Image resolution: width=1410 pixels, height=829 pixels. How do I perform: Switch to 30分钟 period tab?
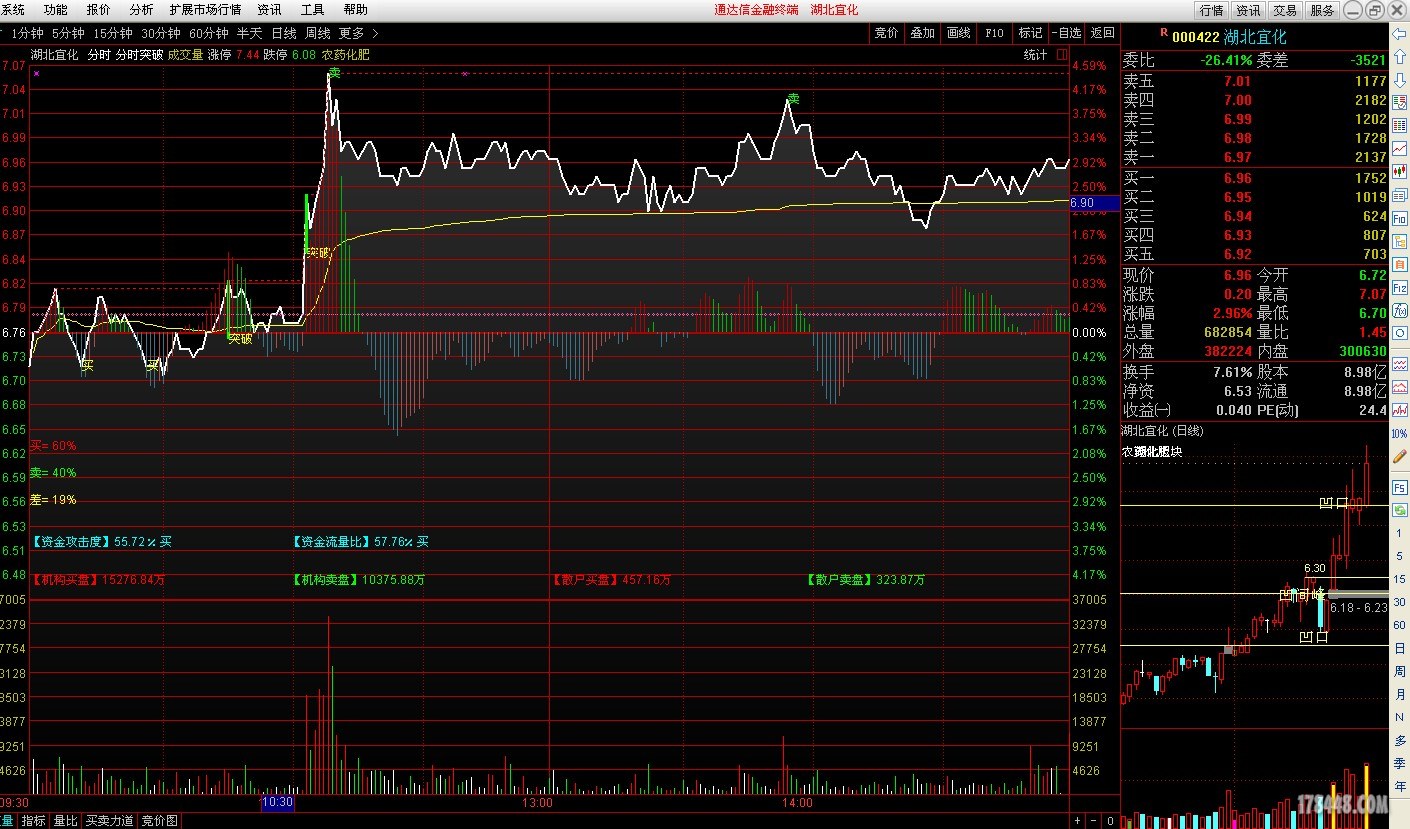tap(161, 33)
